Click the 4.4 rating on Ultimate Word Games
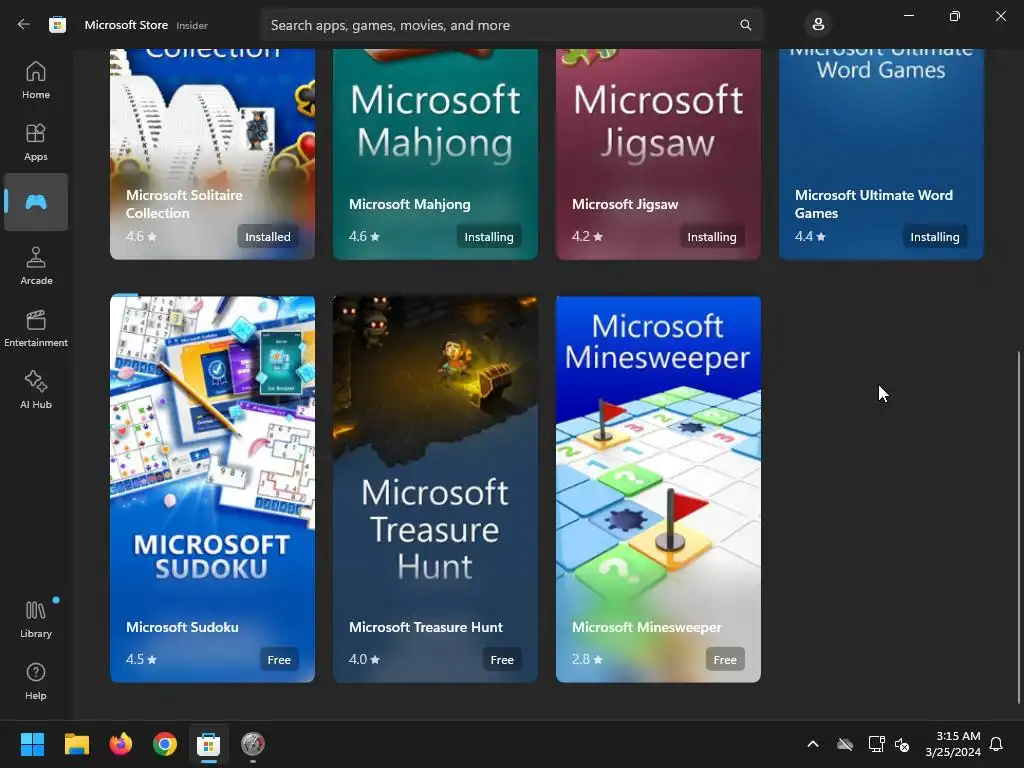This screenshot has width=1024, height=768. coord(810,236)
